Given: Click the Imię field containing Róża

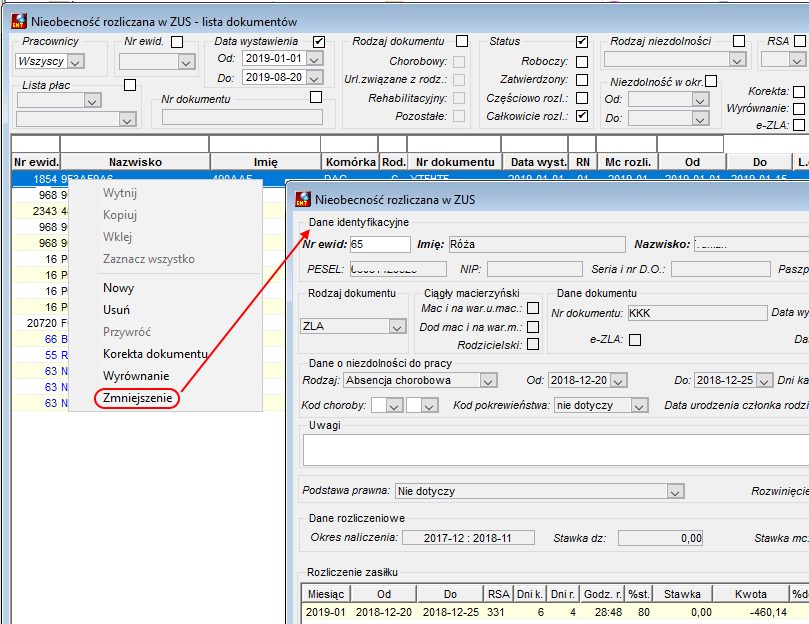Looking at the screenshot, I should click(537, 244).
